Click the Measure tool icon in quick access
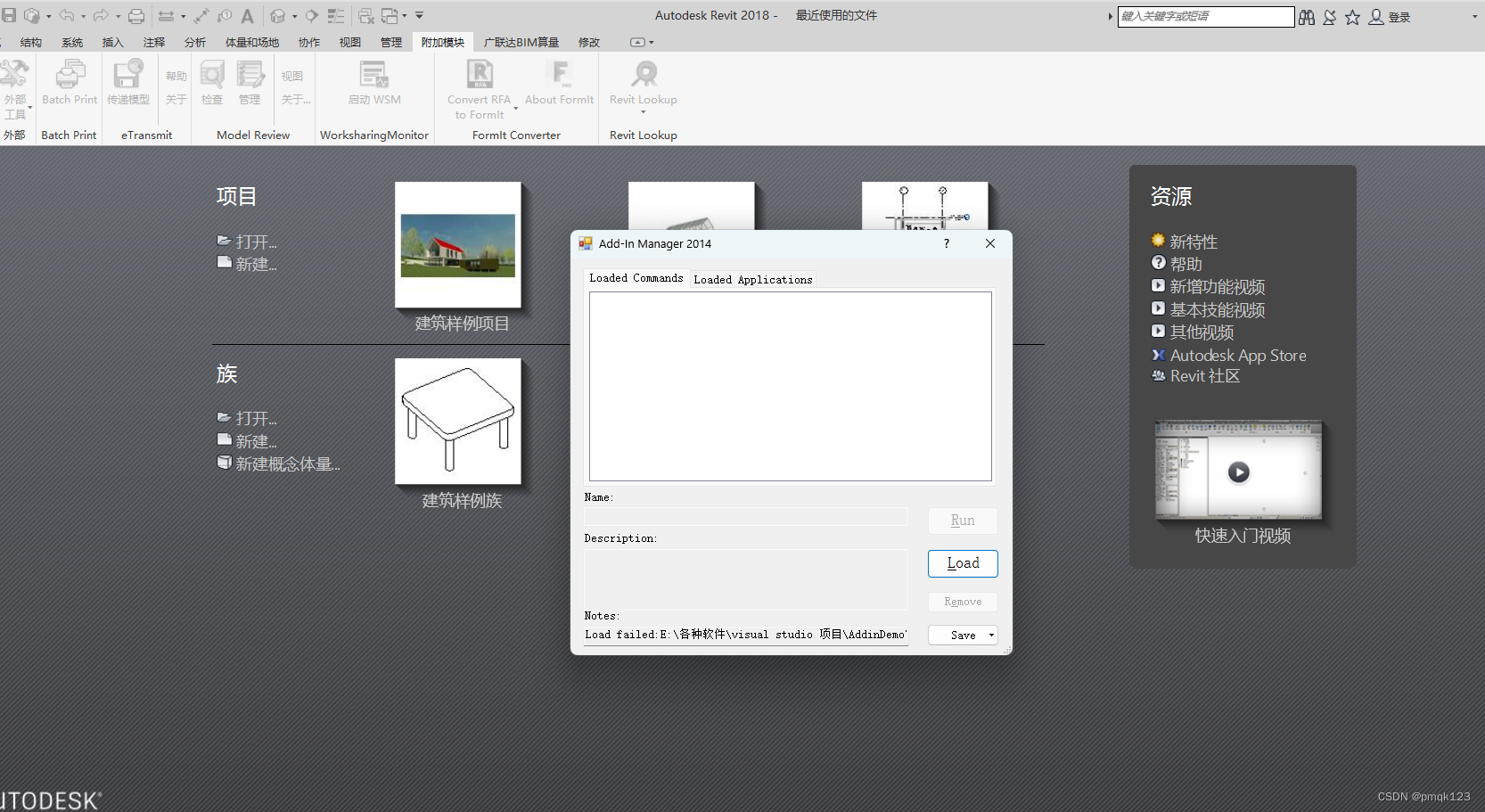 166,15
